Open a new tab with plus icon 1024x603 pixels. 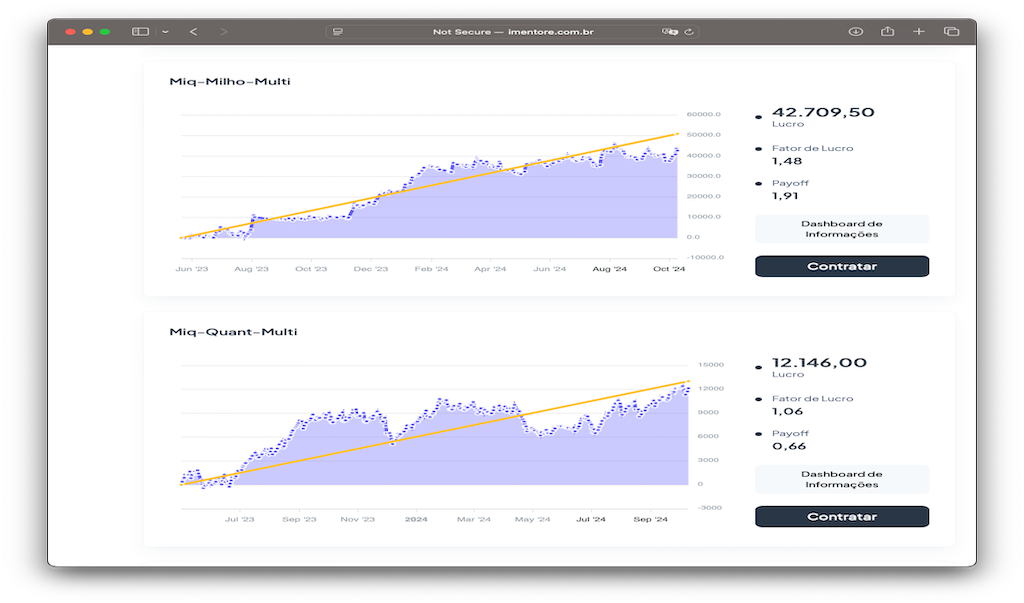(x=919, y=31)
